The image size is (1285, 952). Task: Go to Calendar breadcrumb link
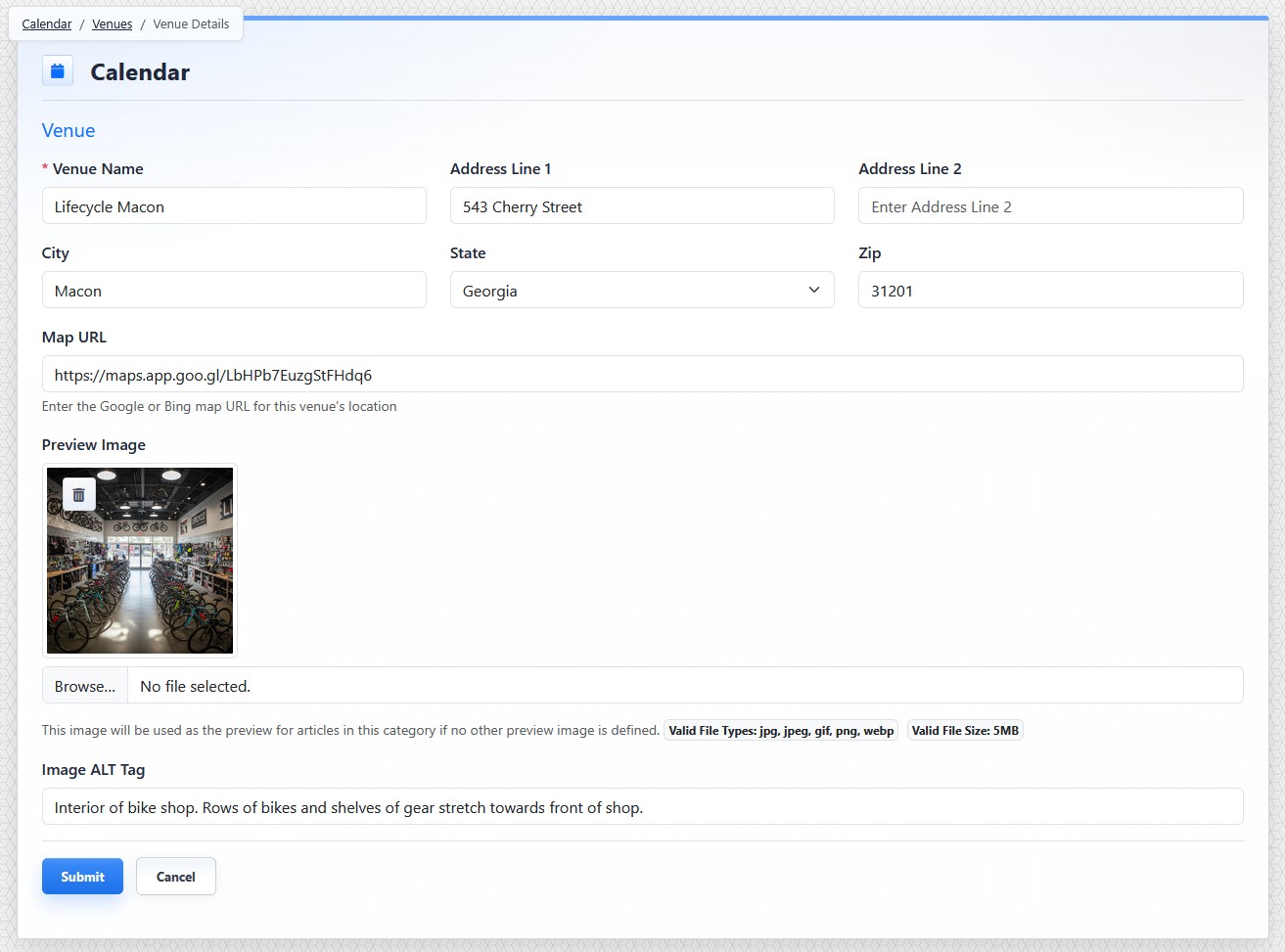47,23
